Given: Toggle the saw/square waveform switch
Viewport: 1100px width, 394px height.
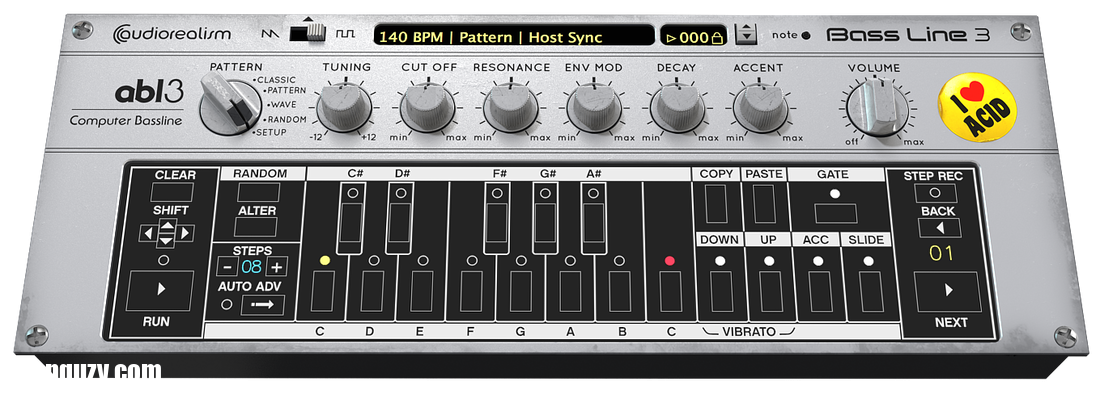Looking at the screenshot, I should 308,32.
